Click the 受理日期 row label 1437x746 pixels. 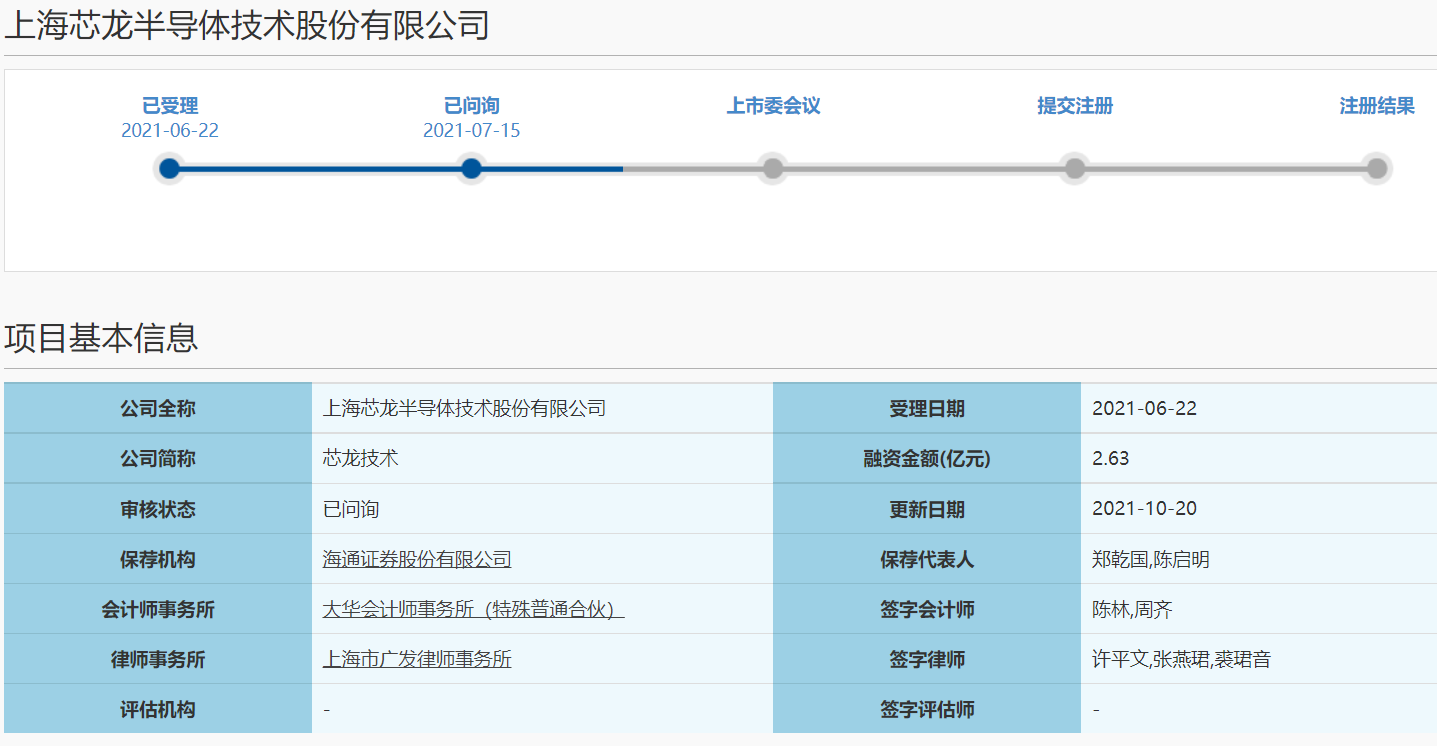point(926,407)
